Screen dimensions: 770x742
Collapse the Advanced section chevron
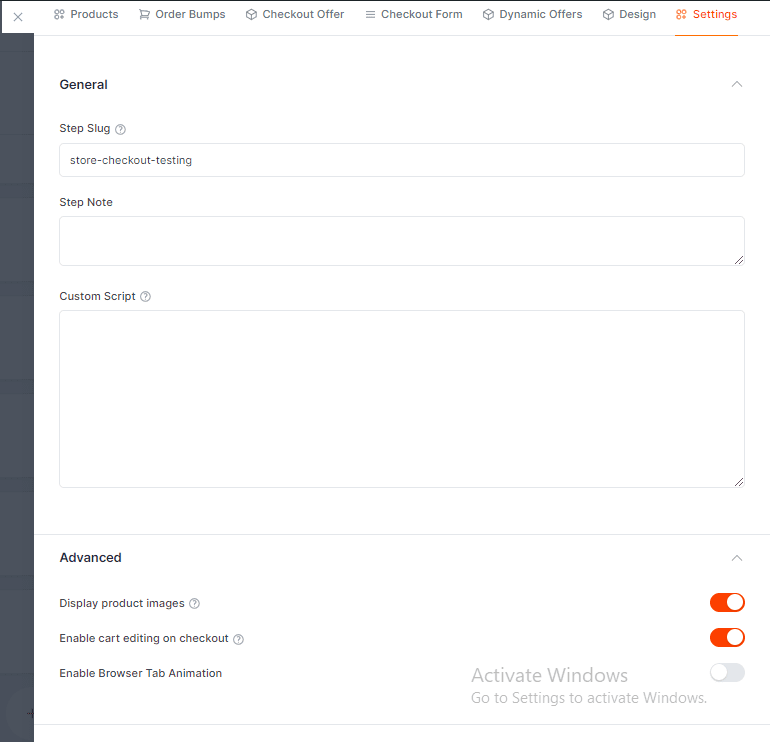coord(737,558)
